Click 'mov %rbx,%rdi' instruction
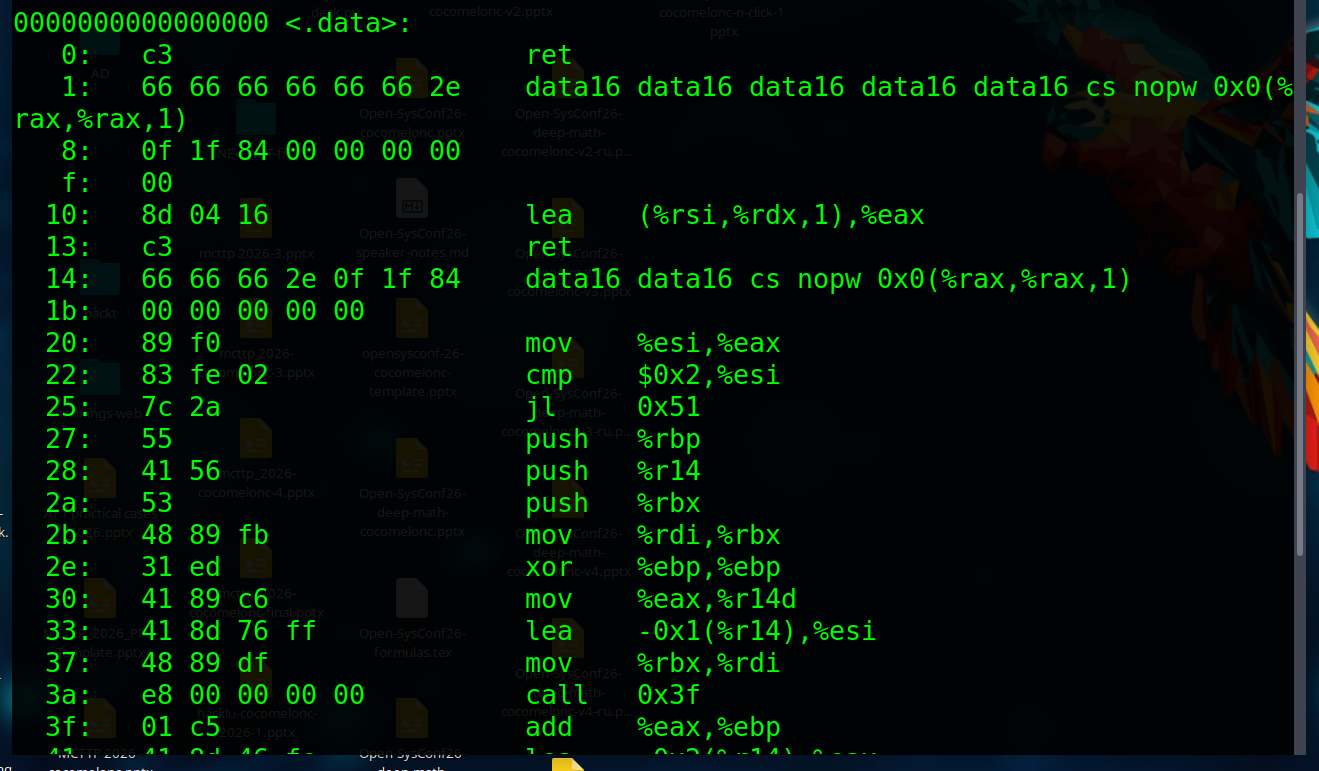Screen dimensions: 1319x771 point(653,663)
